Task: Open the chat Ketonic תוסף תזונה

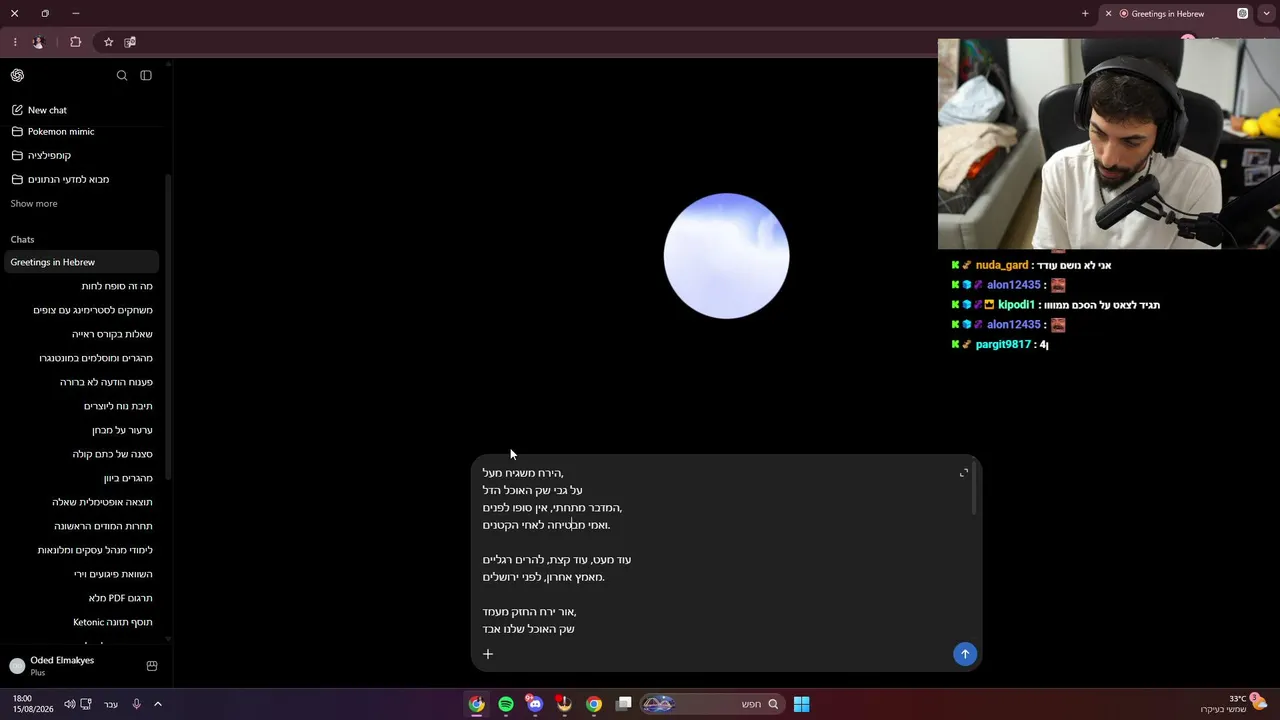Action: (80, 622)
